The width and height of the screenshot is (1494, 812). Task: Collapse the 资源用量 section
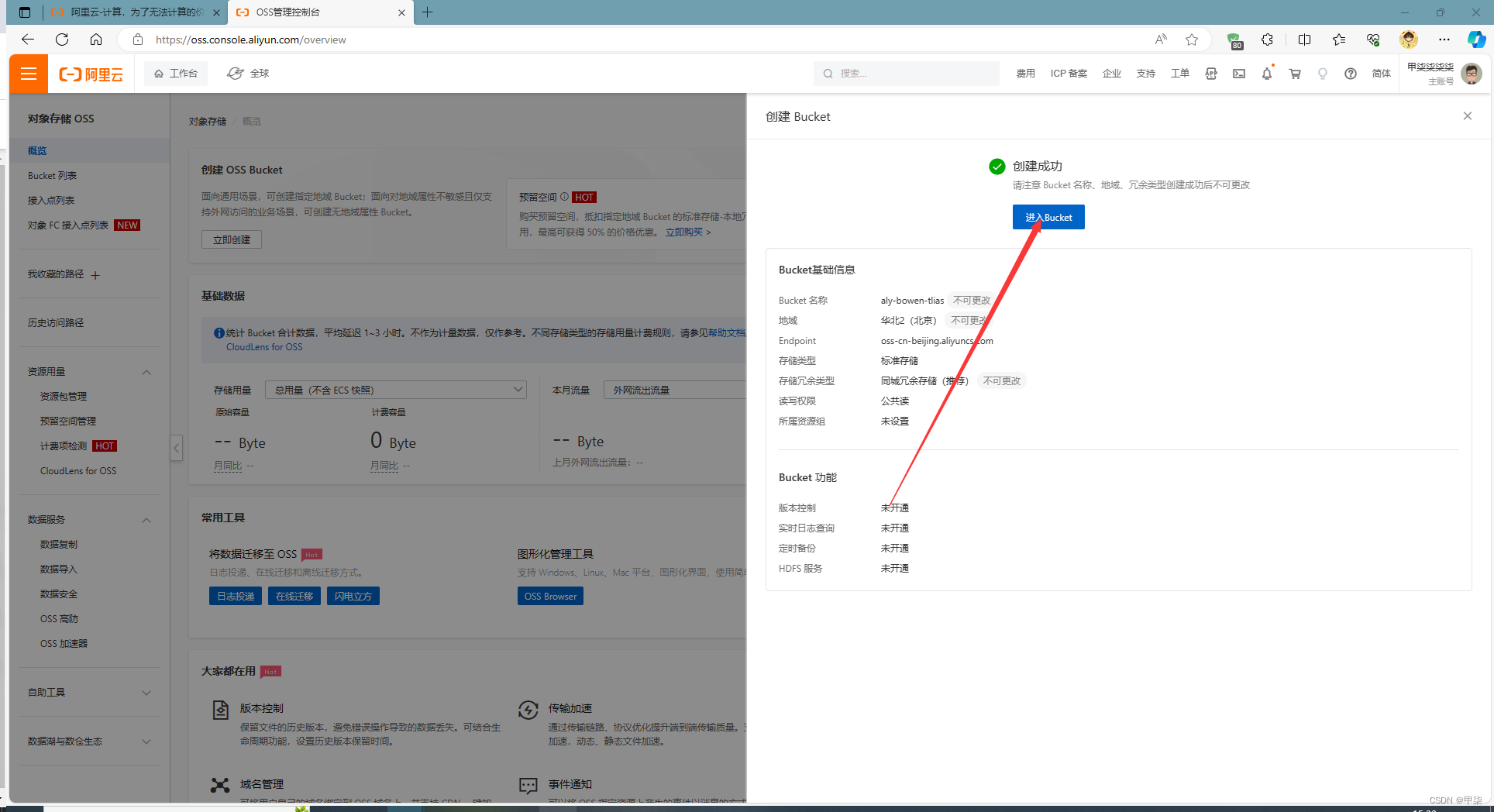pos(146,372)
